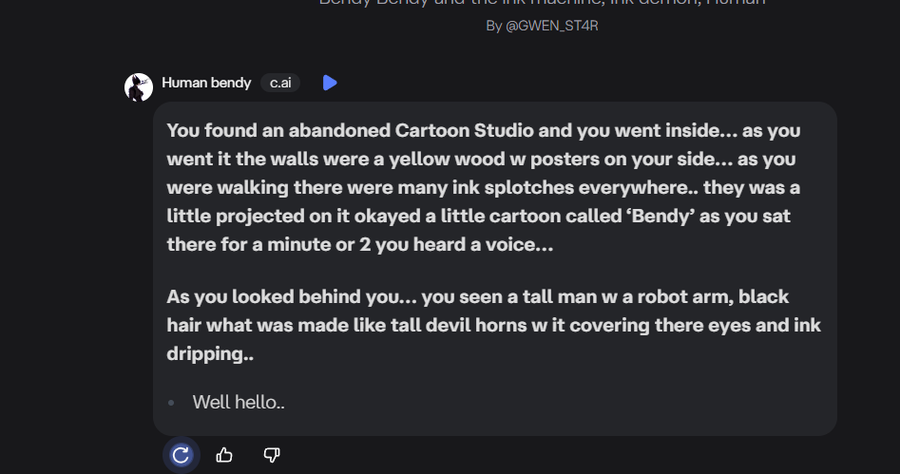Regenerate the character's reply
The height and width of the screenshot is (474, 900).
(181, 455)
